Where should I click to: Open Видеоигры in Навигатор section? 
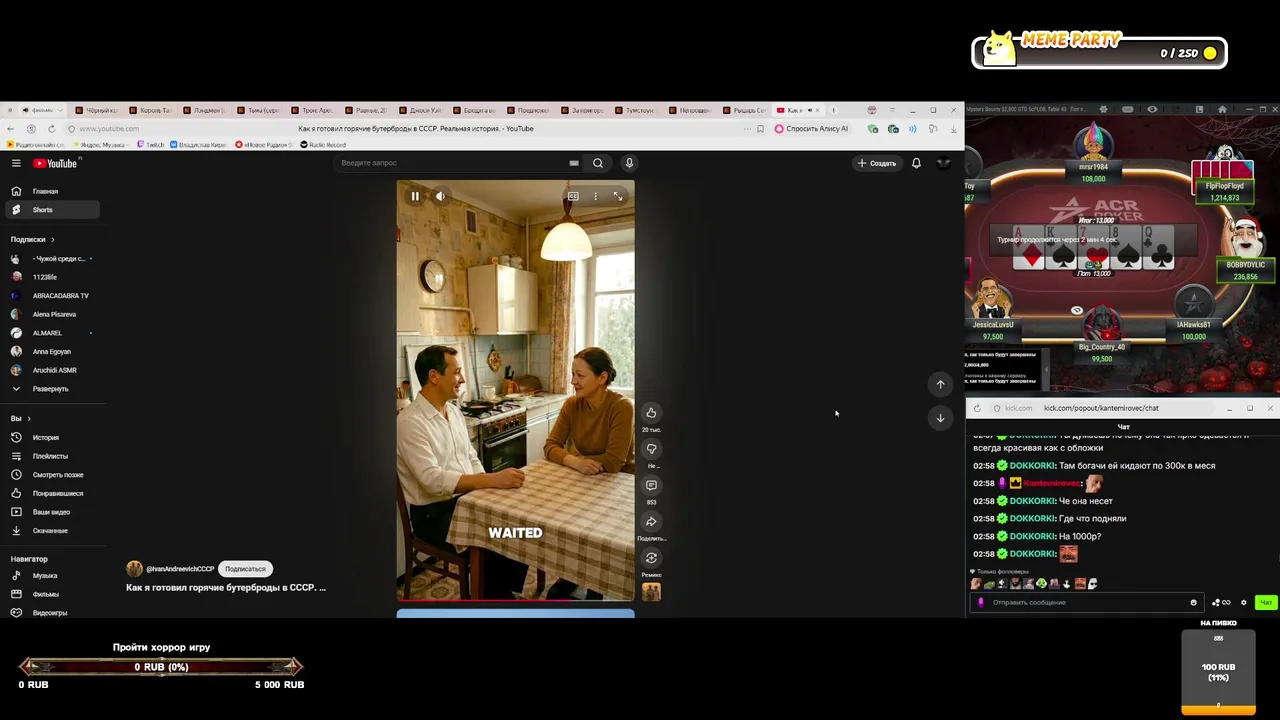coord(50,612)
